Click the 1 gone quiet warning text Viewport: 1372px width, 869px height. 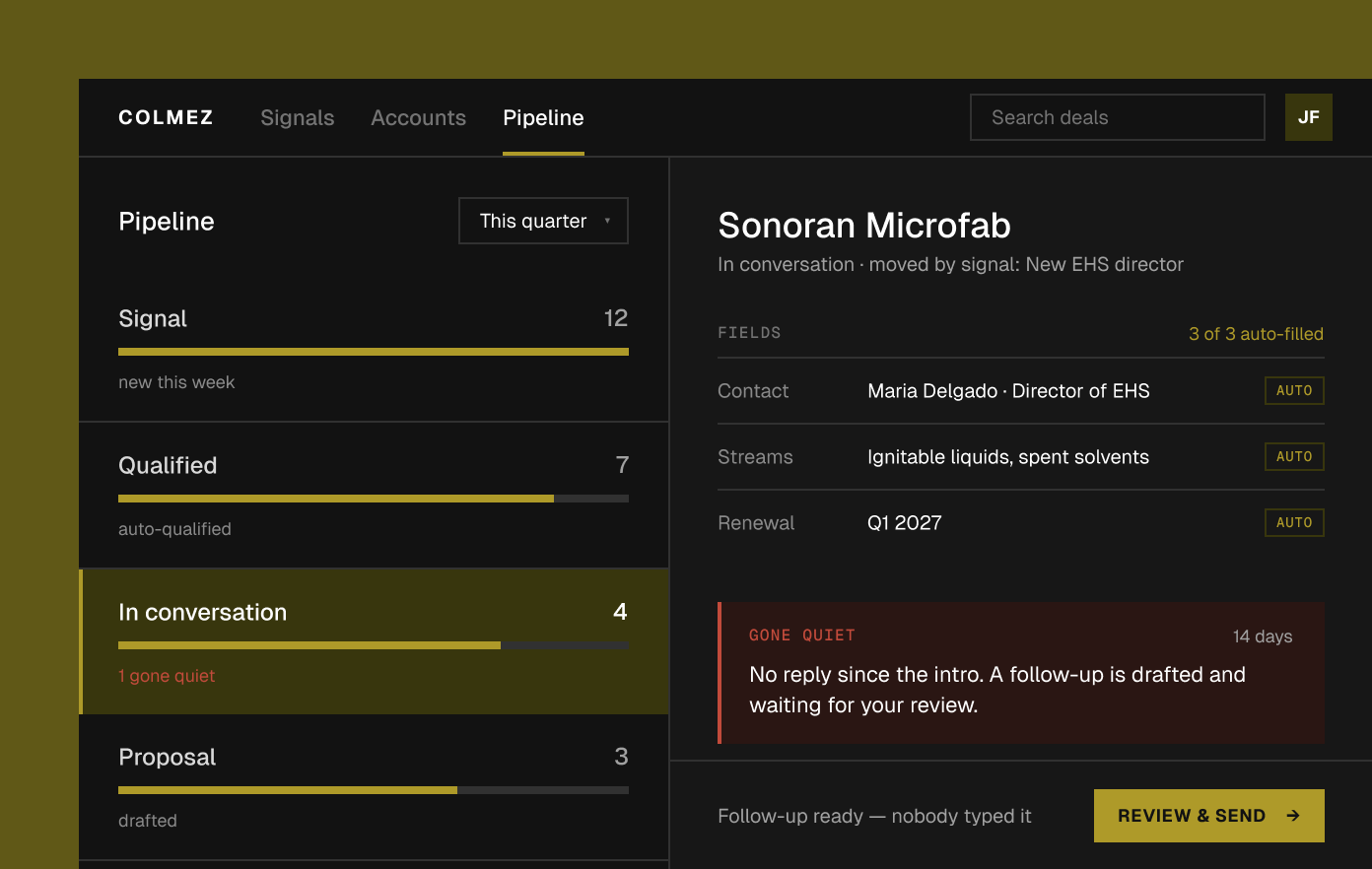tap(167, 676)
